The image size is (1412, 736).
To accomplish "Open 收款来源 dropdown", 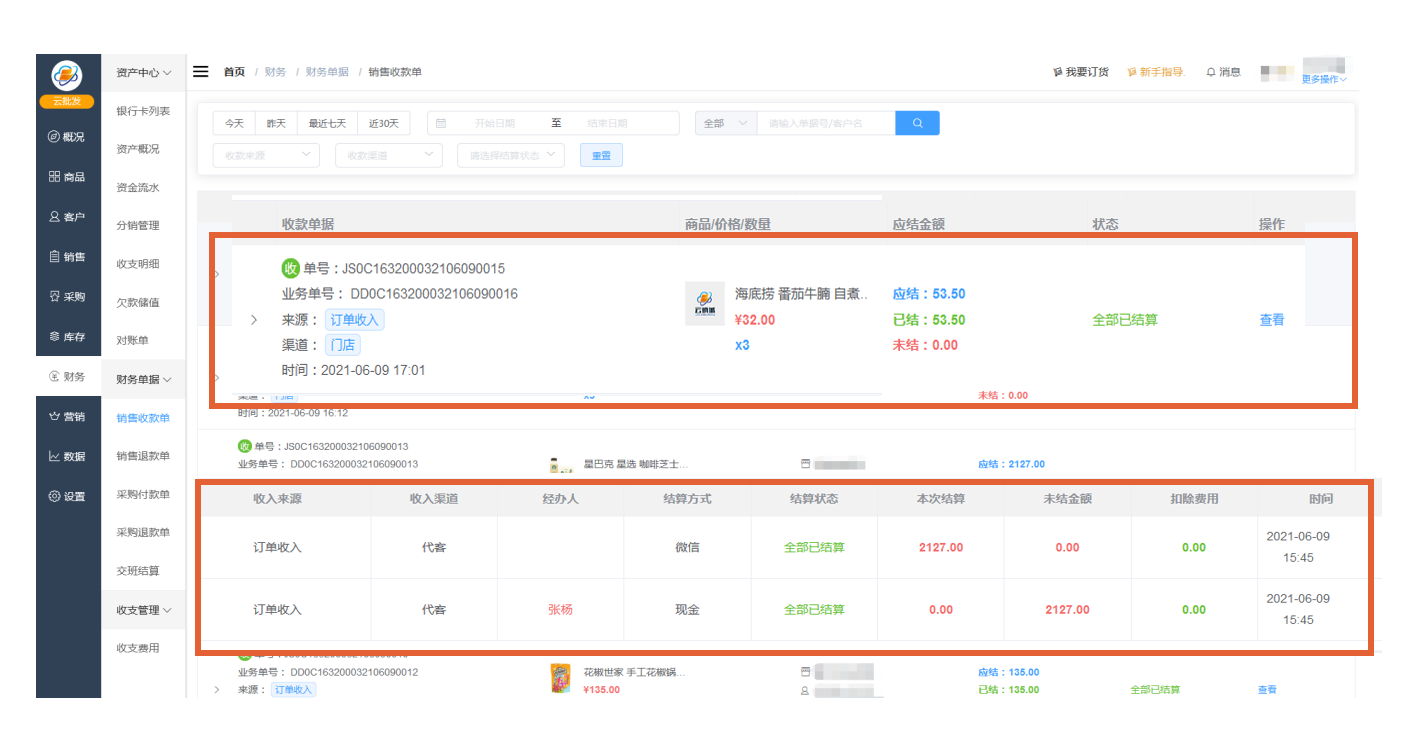I will [266, 155].
